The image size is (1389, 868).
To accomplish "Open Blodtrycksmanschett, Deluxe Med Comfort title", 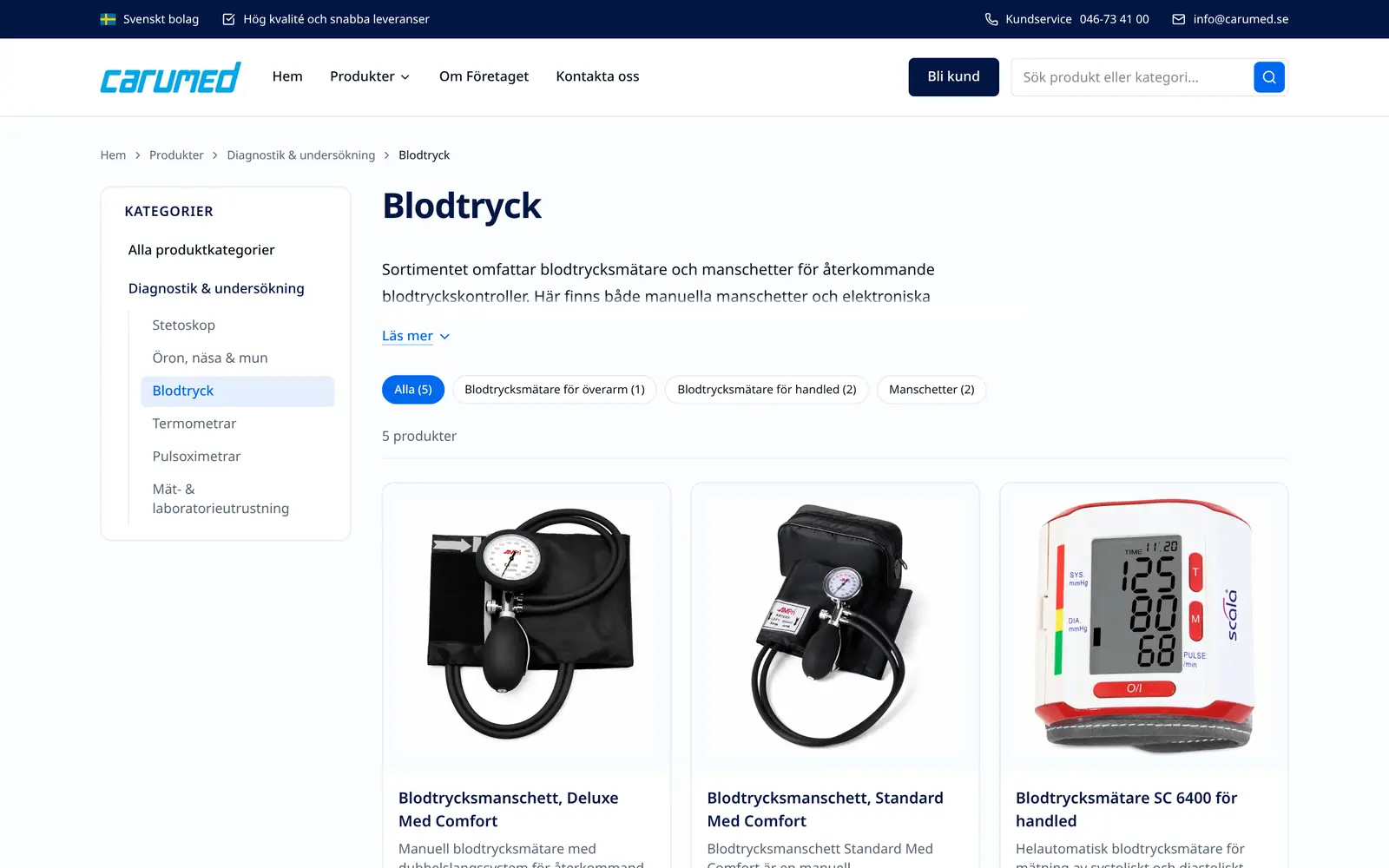I will pos(509,809).
